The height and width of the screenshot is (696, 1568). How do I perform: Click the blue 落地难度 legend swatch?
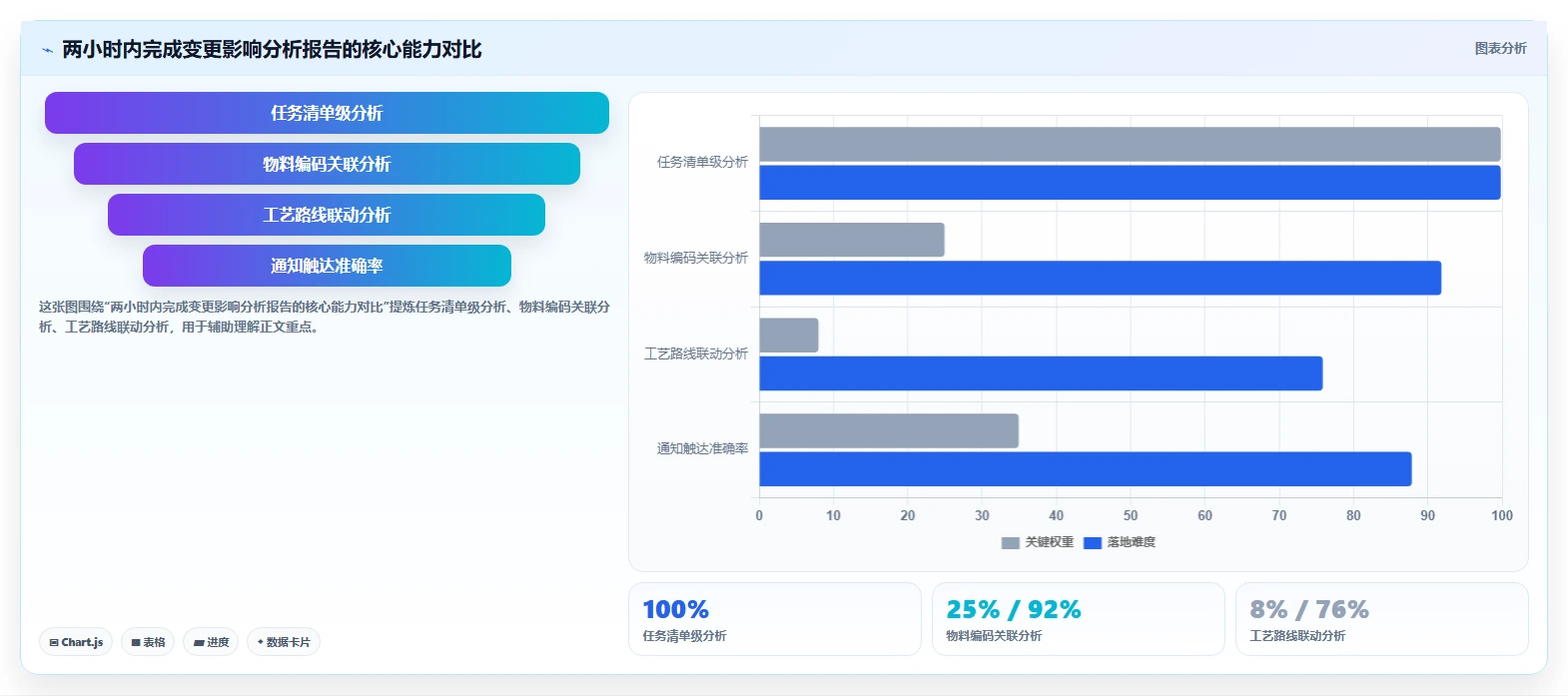(1093, 543)
